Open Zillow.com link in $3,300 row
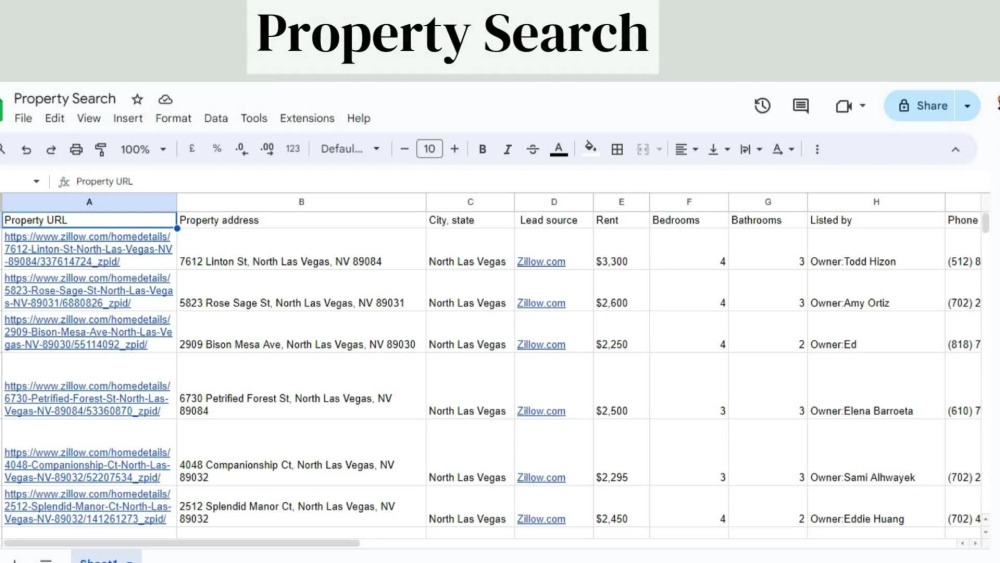This screenshot has width=1000, height=563. point(541,261)
